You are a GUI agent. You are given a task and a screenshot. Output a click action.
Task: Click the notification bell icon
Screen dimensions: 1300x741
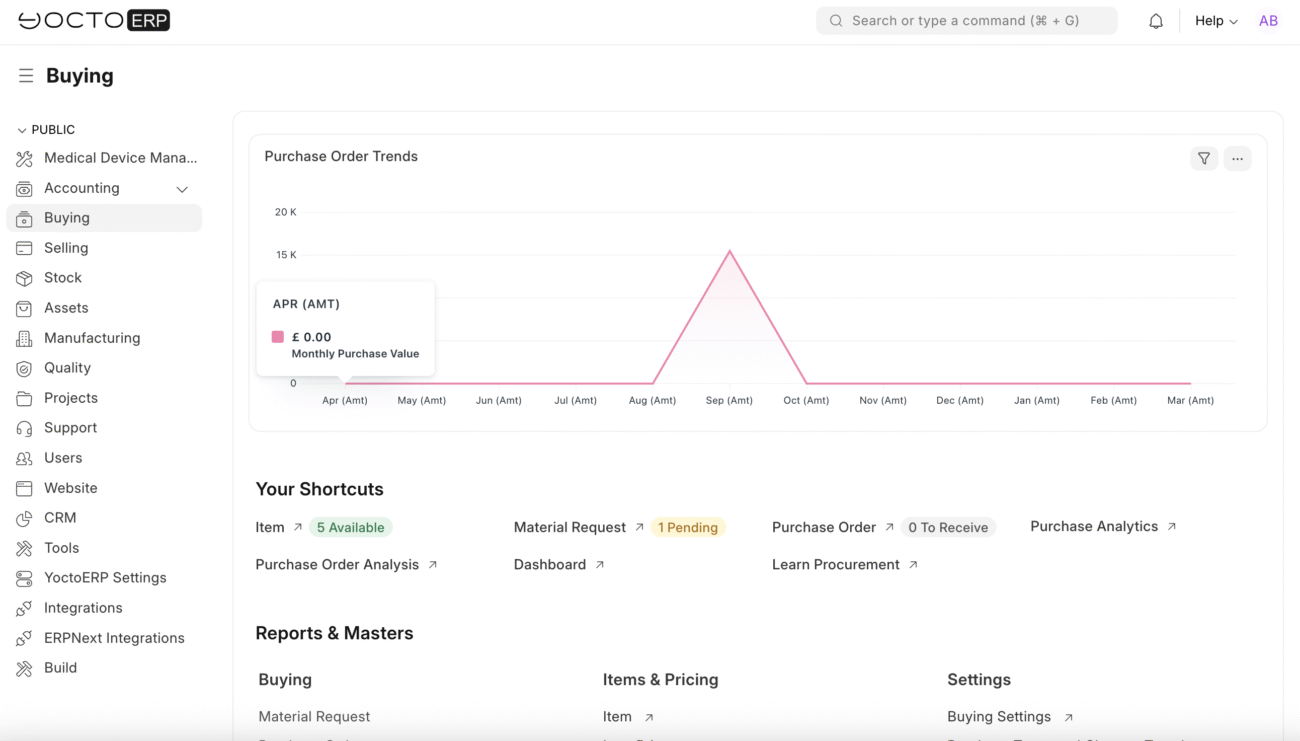click(x=1156, y=21)
